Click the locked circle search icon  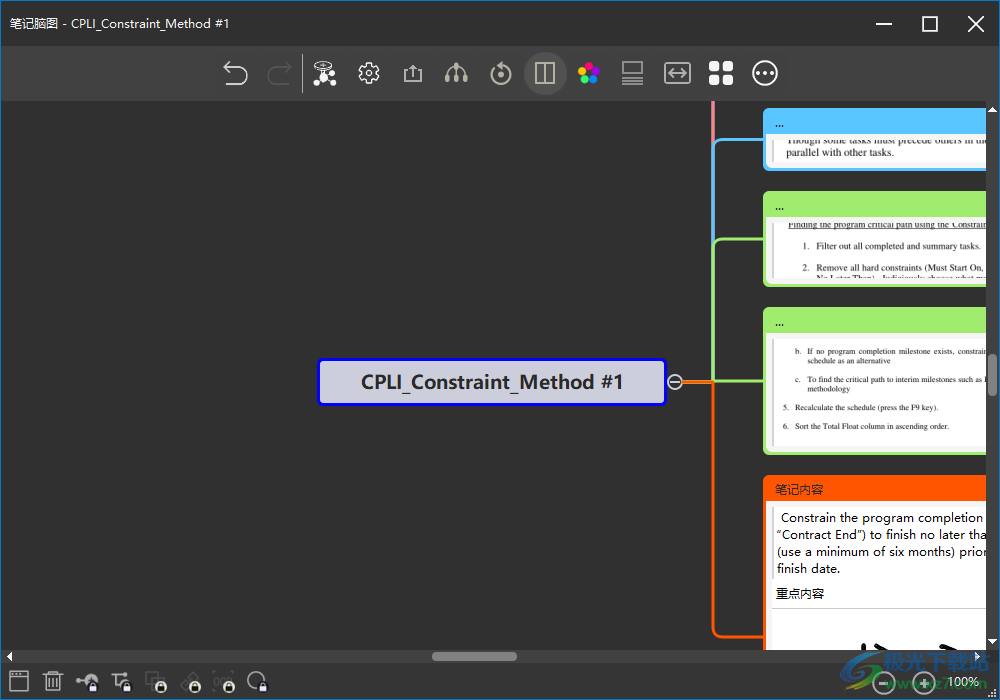[258, 682]
